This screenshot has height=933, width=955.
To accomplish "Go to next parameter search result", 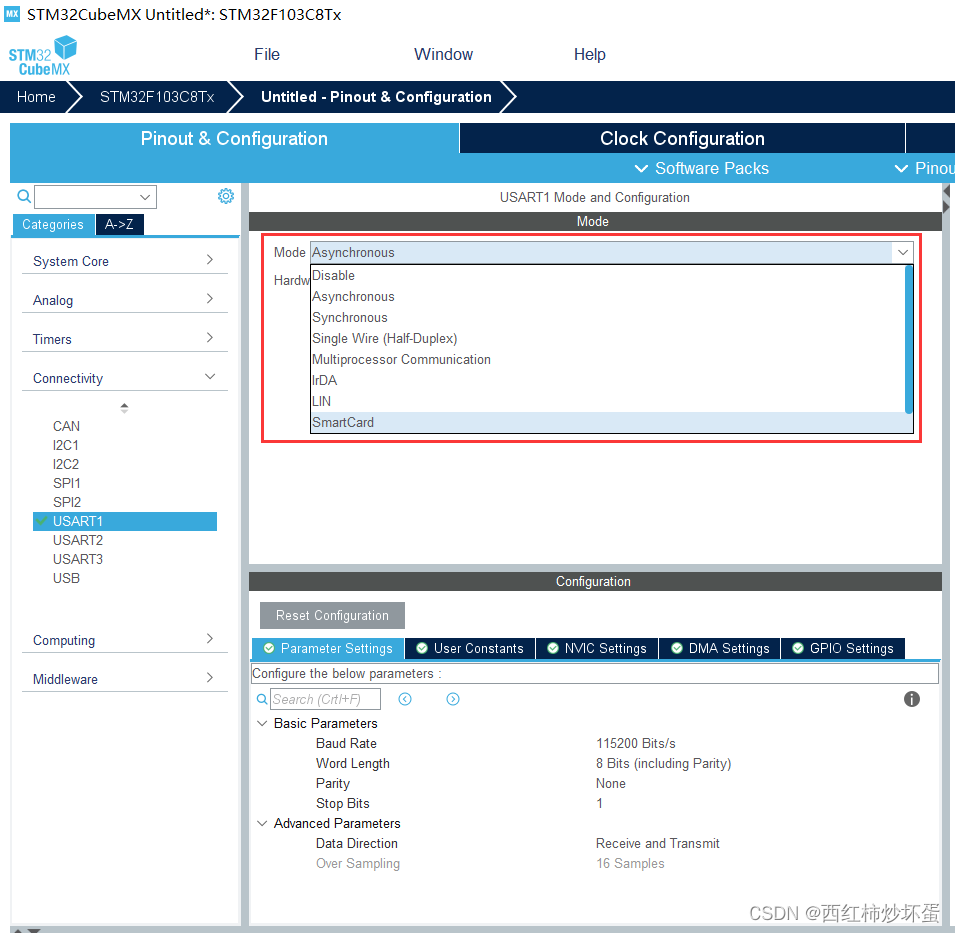I will [x=453, y=699].
